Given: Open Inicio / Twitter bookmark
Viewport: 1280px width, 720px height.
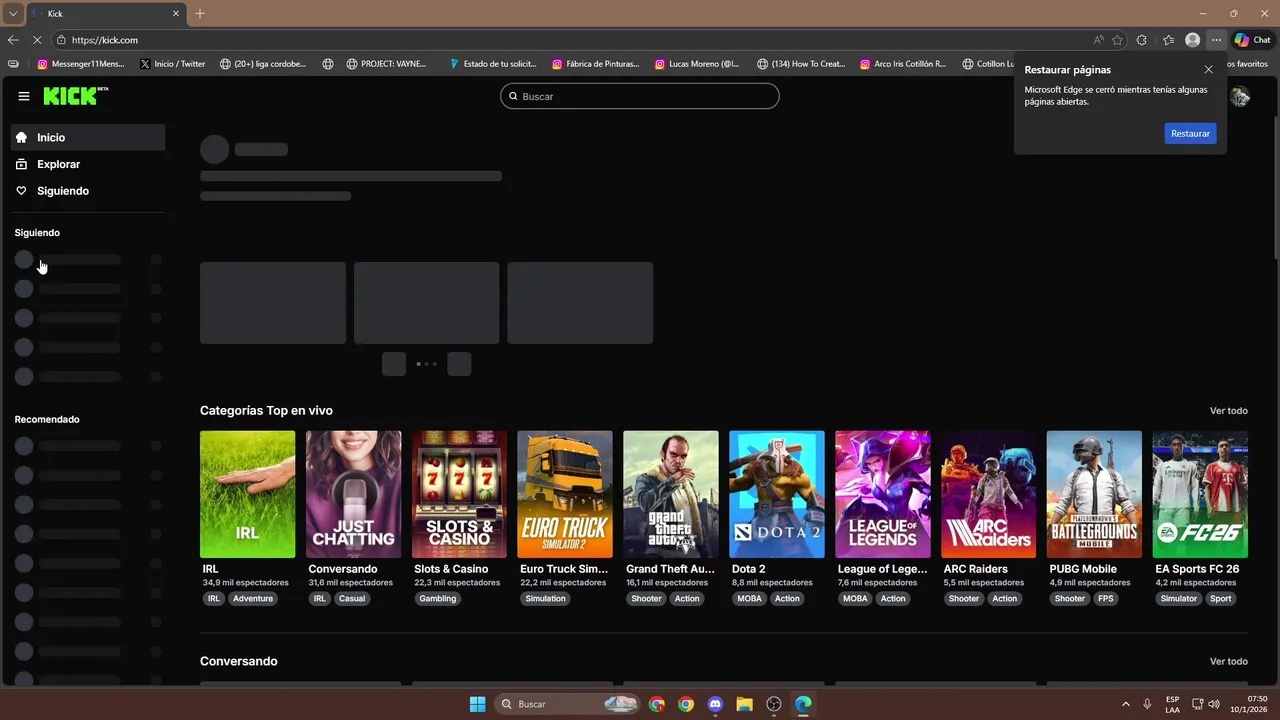Looking at the screenshot, I should 173,64.
